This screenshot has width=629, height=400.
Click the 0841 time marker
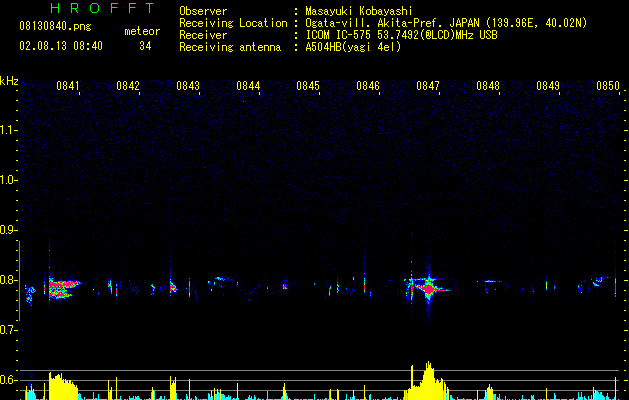[68, 86]
